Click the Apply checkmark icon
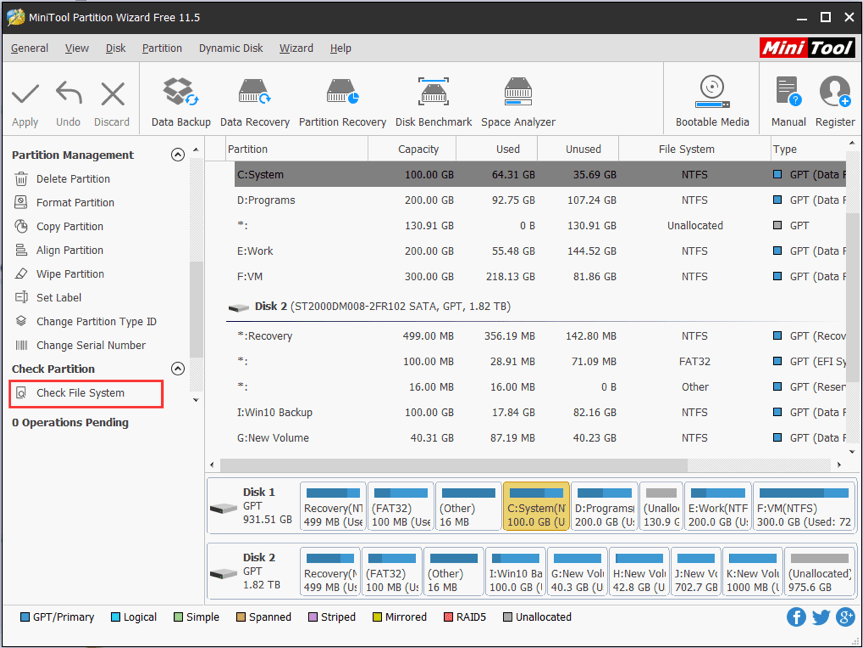The width and height of the screenshot is (863, 648). pyautogui.click(x=25, y=98)
